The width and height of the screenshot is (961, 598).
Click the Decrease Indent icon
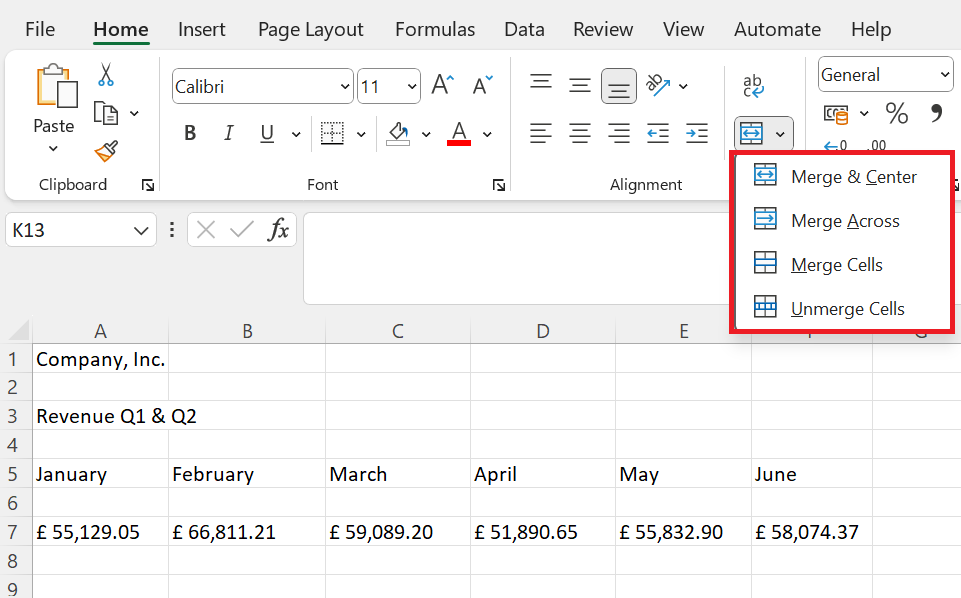(657, 133)
